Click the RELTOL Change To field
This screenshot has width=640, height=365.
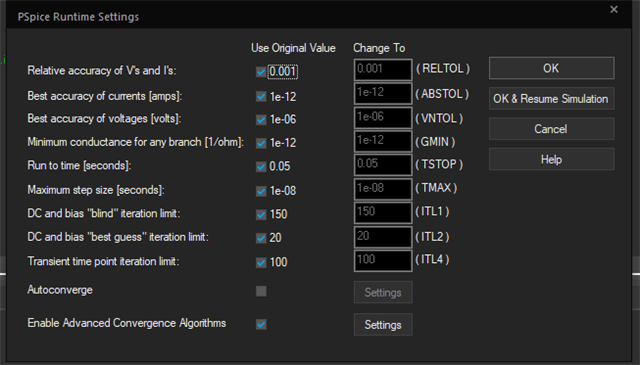tap(383, 69)
